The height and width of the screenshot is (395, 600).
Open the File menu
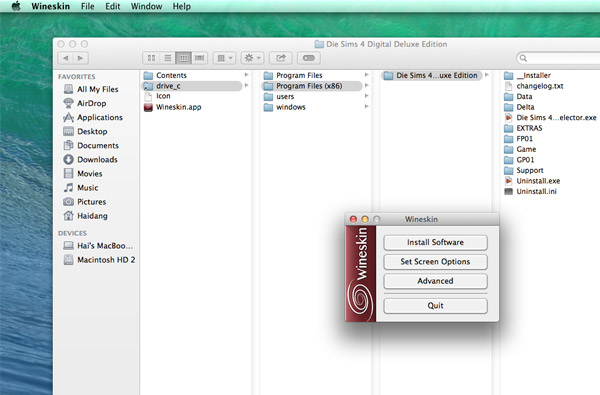point(88,7)
